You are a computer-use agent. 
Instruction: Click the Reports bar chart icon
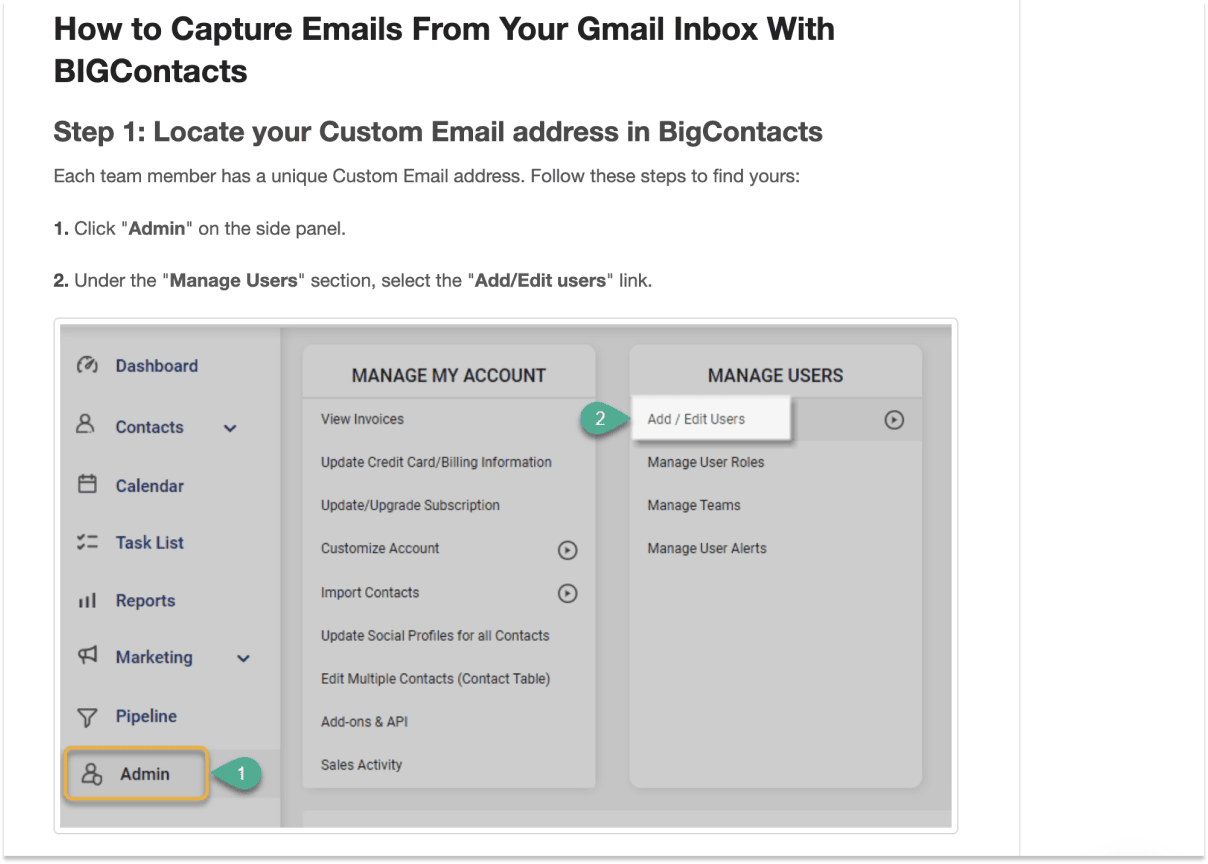pyautogui.click(x=87, y=601)
